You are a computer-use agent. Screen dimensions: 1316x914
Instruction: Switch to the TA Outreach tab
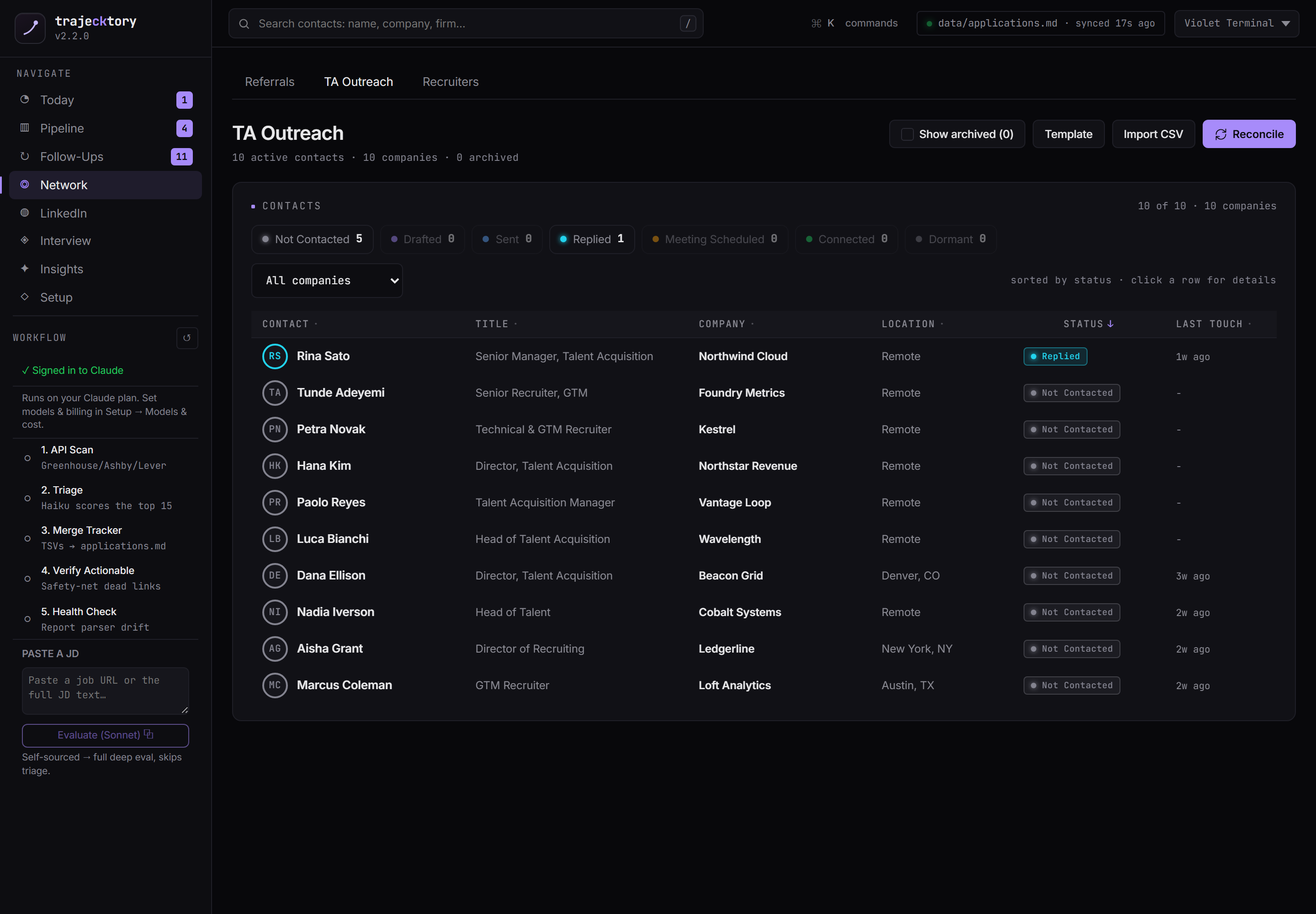pos(359,82)
